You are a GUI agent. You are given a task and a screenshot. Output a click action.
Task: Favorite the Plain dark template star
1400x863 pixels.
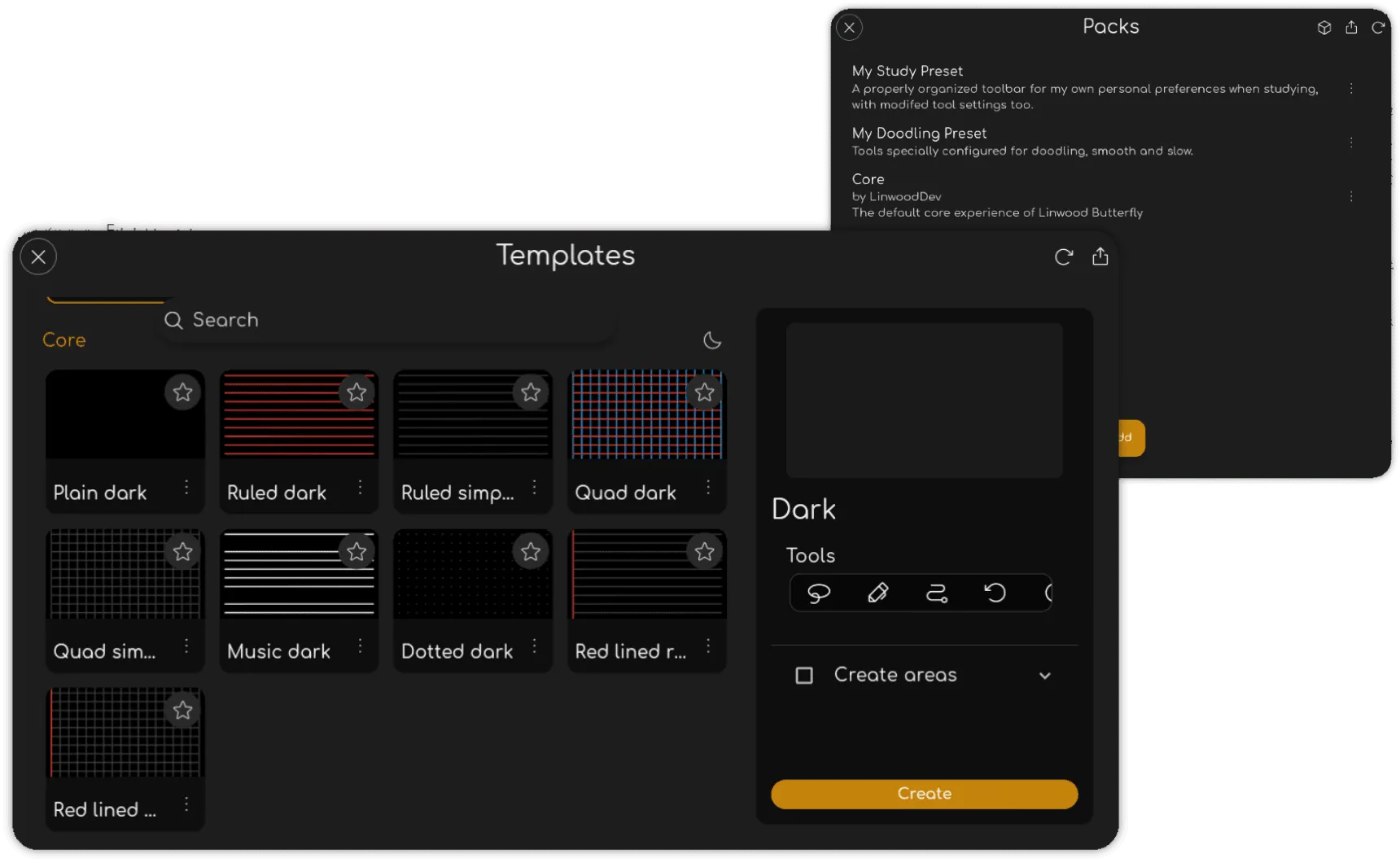(182, 392)
